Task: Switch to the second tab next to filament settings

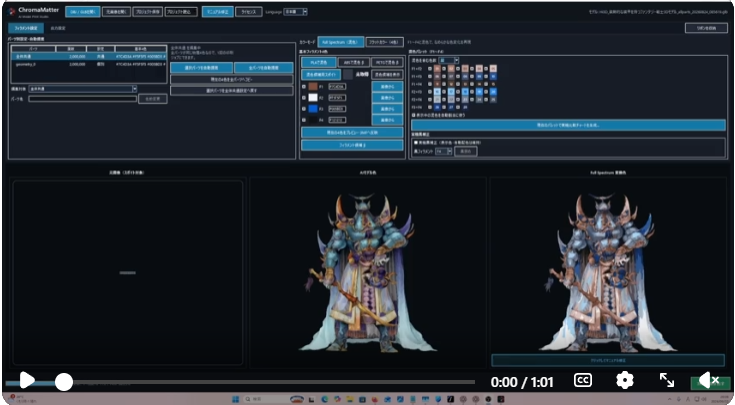Action: click(x=58, y=28)
